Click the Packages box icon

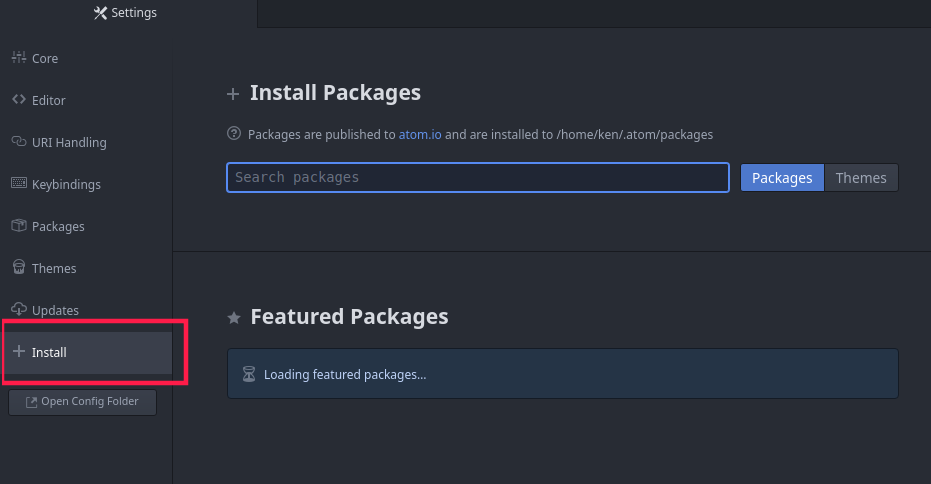[18, 226]
